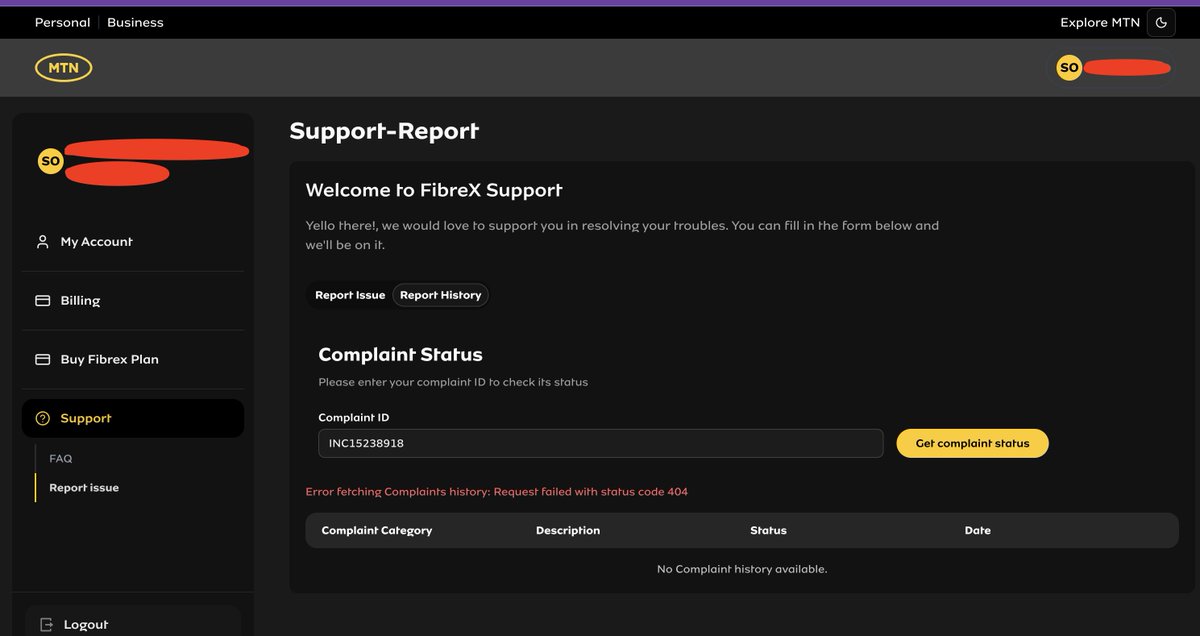Go to the Billing section
The height and width of the screenshot is (636, 1200).
(x=133, y=300)
